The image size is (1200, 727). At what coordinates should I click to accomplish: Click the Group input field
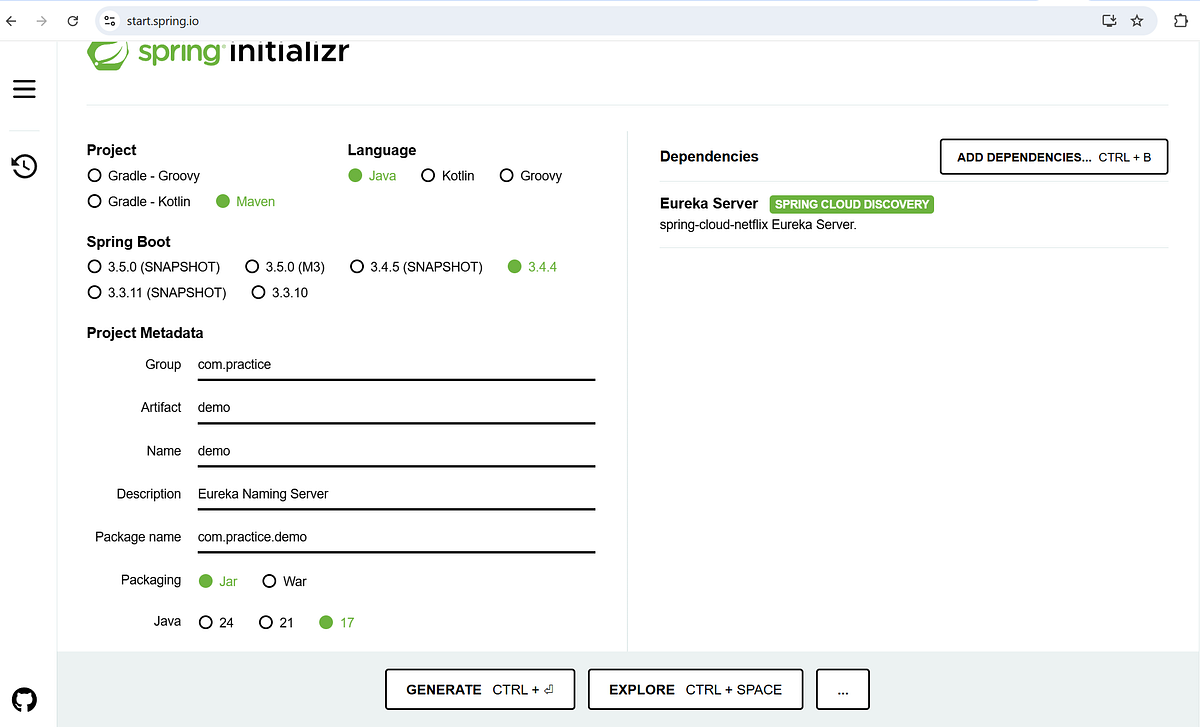396,365
